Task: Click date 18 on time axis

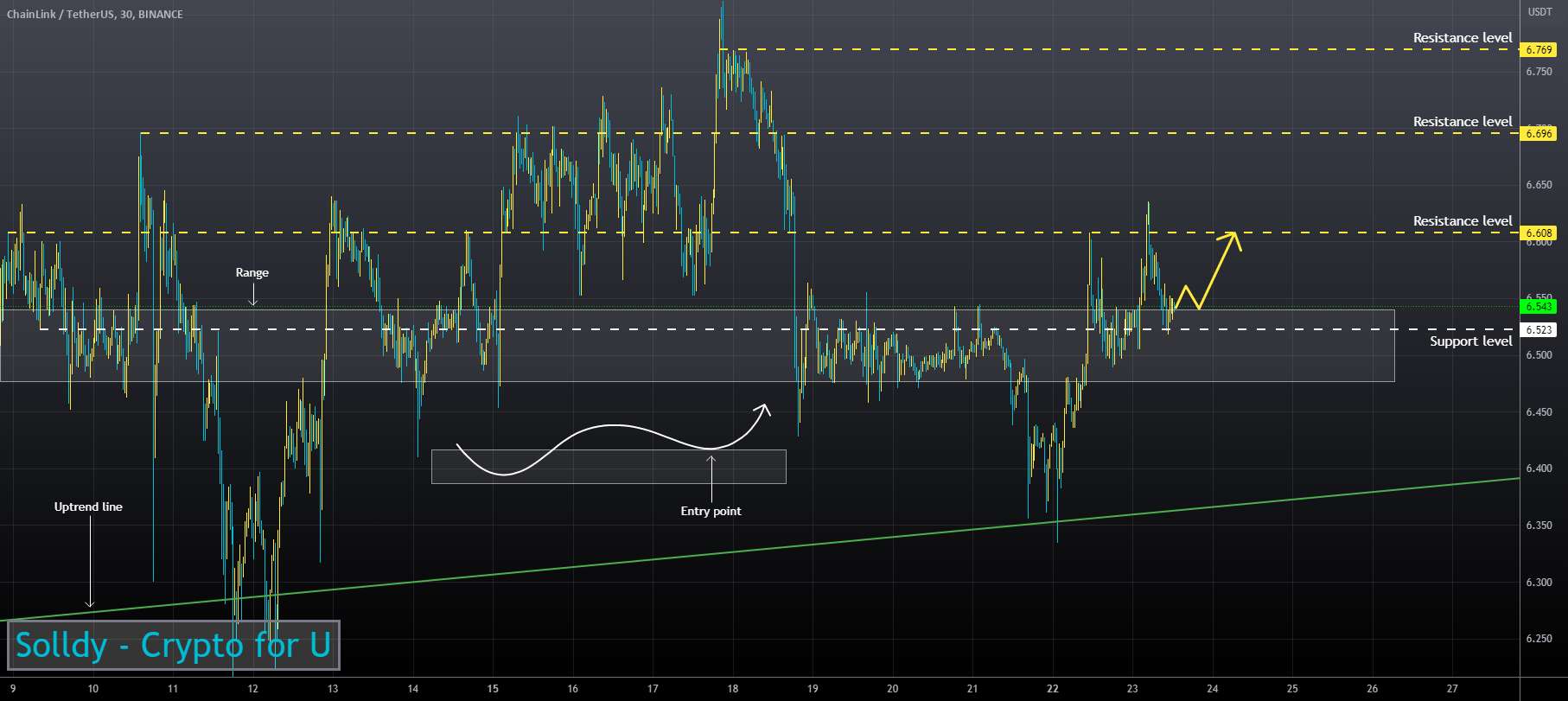Action: pos(732,689)
